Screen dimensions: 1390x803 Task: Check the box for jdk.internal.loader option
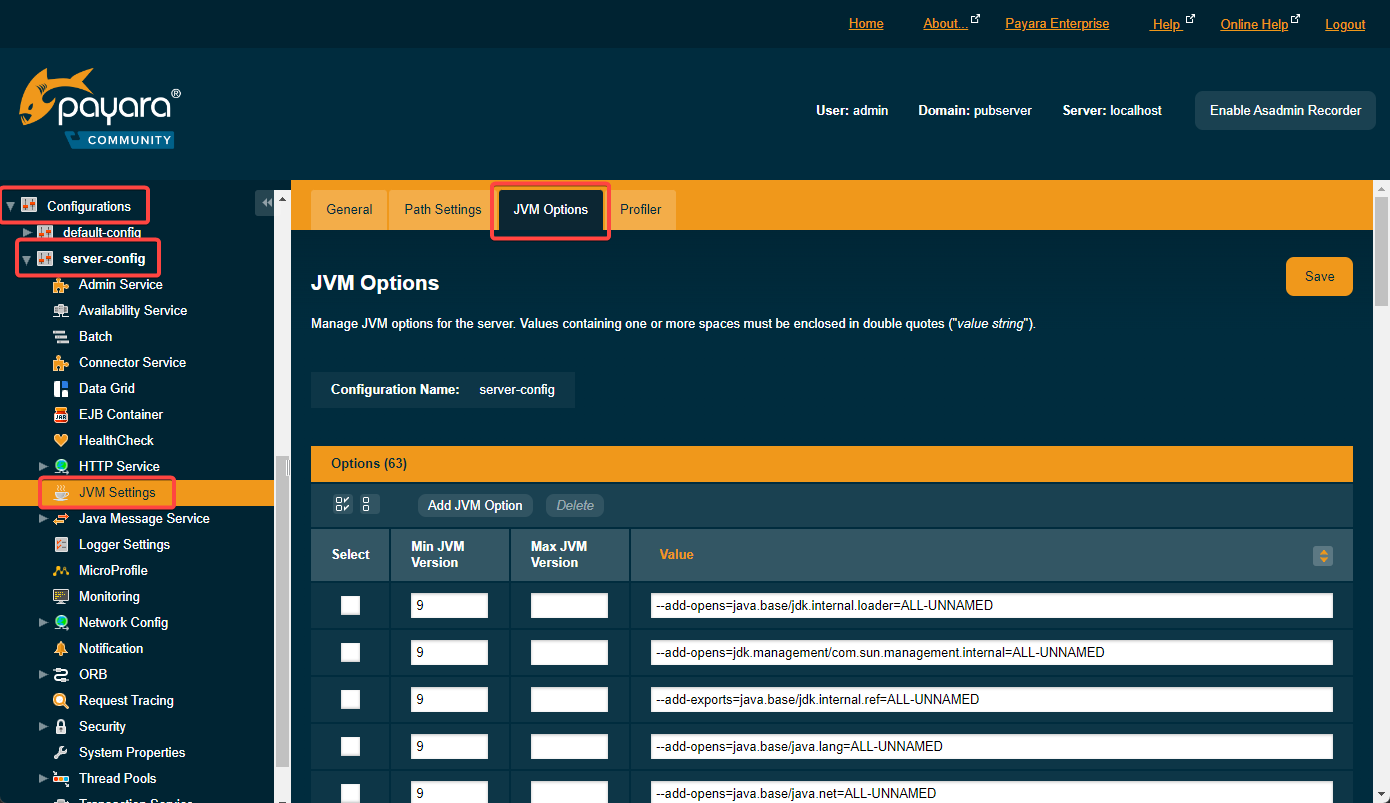point(350,605)
